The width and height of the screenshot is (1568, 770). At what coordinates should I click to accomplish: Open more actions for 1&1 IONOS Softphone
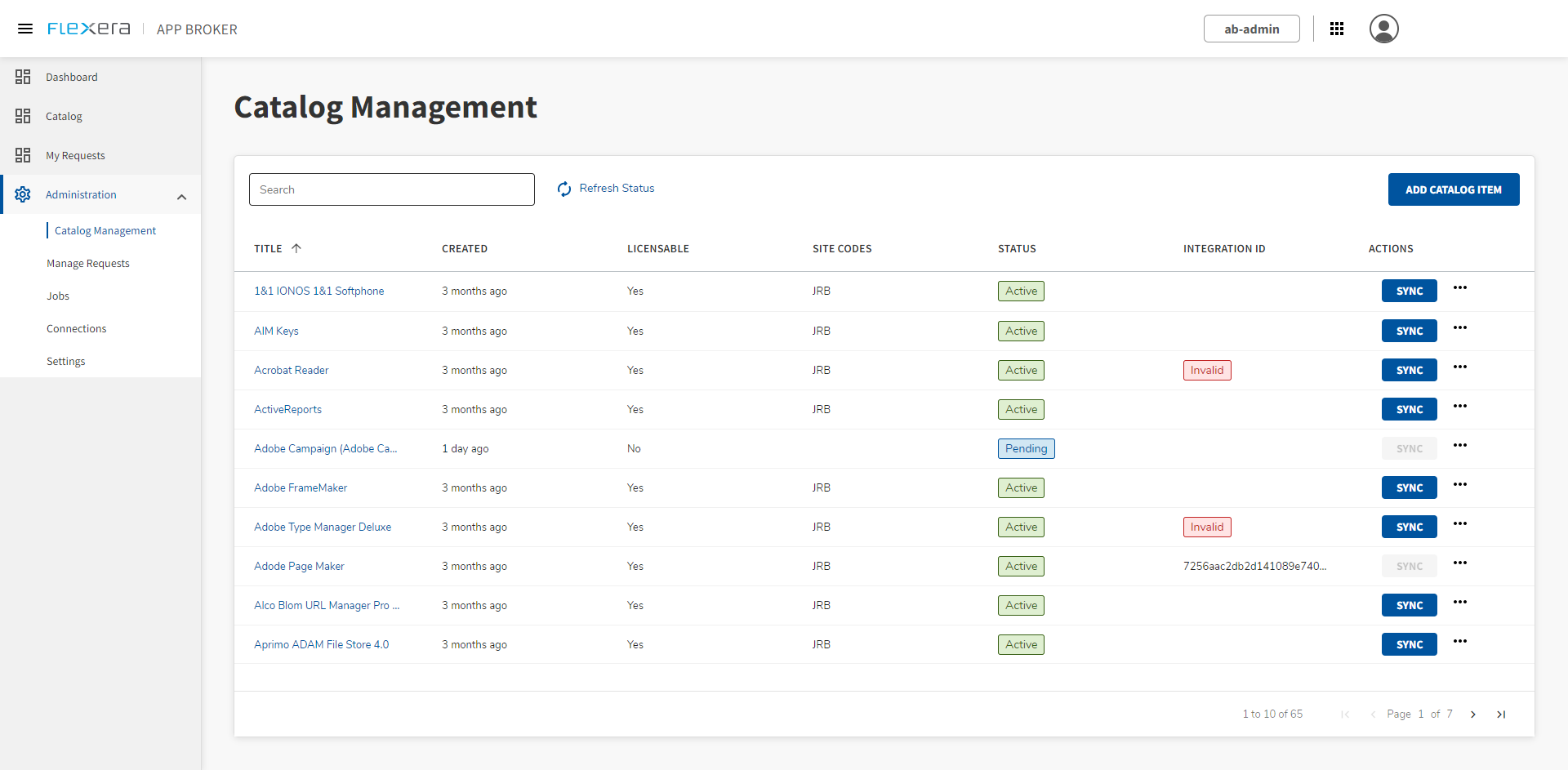[1460, 287]
